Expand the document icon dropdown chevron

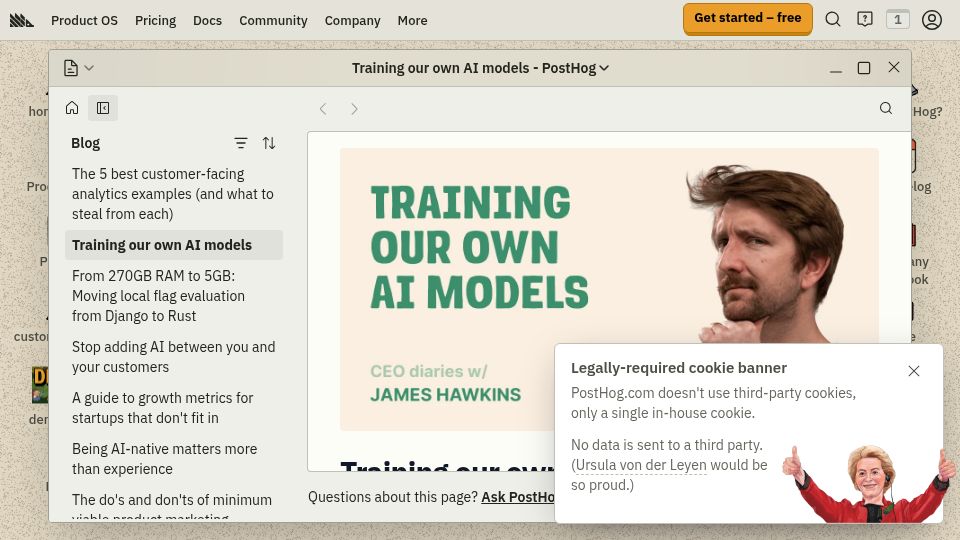[89, 68]
